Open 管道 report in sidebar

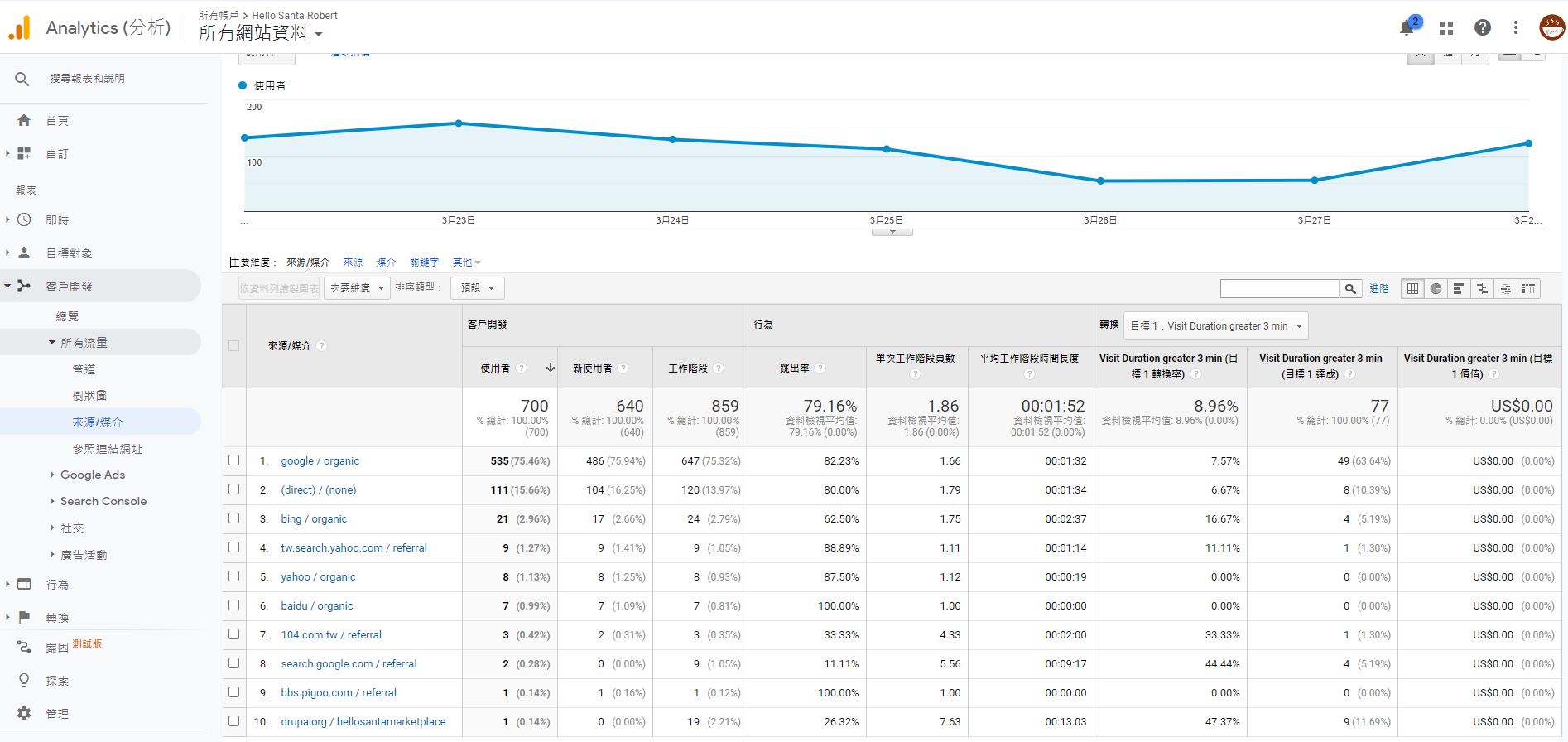point(84,369)
